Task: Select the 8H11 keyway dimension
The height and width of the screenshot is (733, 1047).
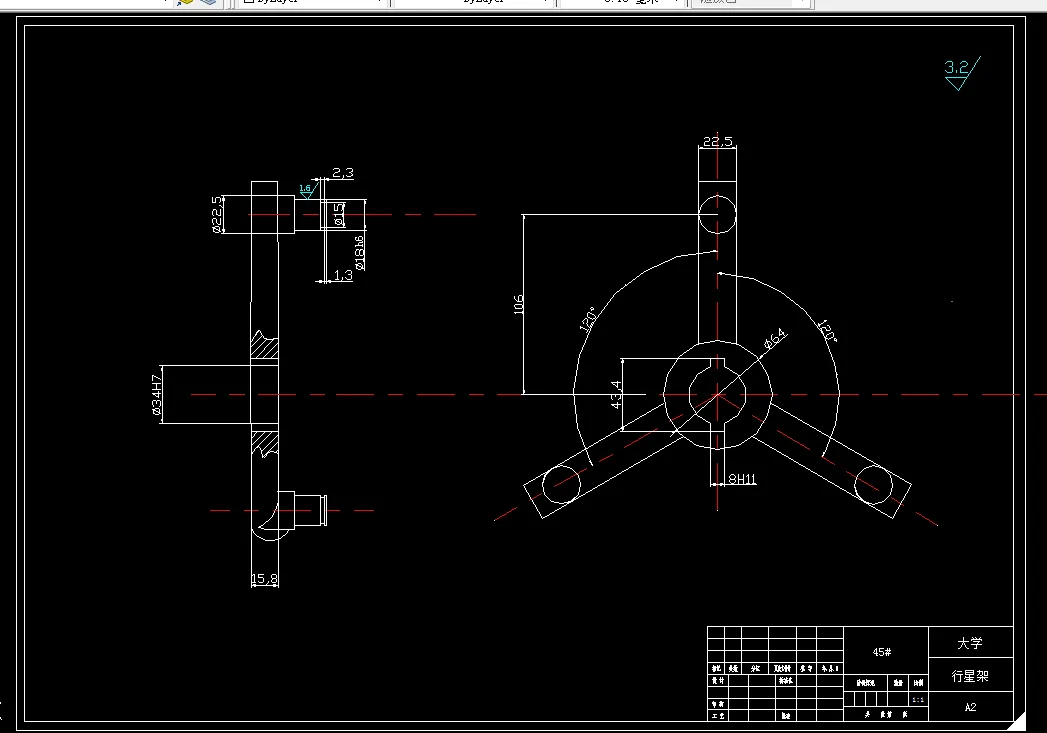Action: (x=742, y=479)
